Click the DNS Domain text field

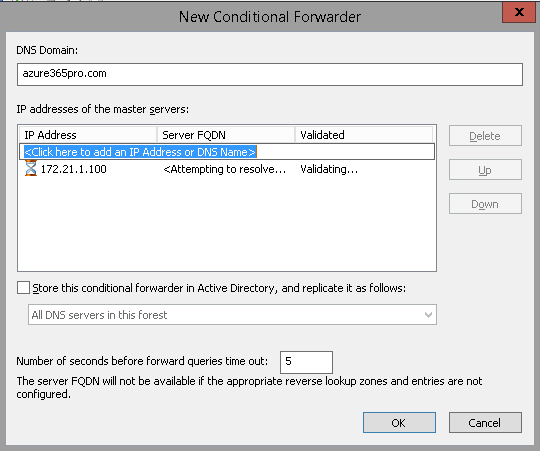point(270,74)
